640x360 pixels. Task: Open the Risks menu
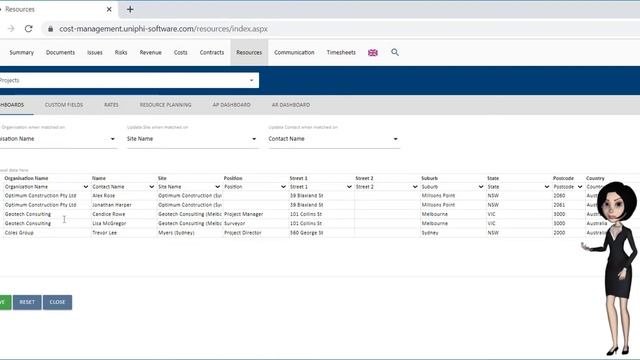(121, 53)
